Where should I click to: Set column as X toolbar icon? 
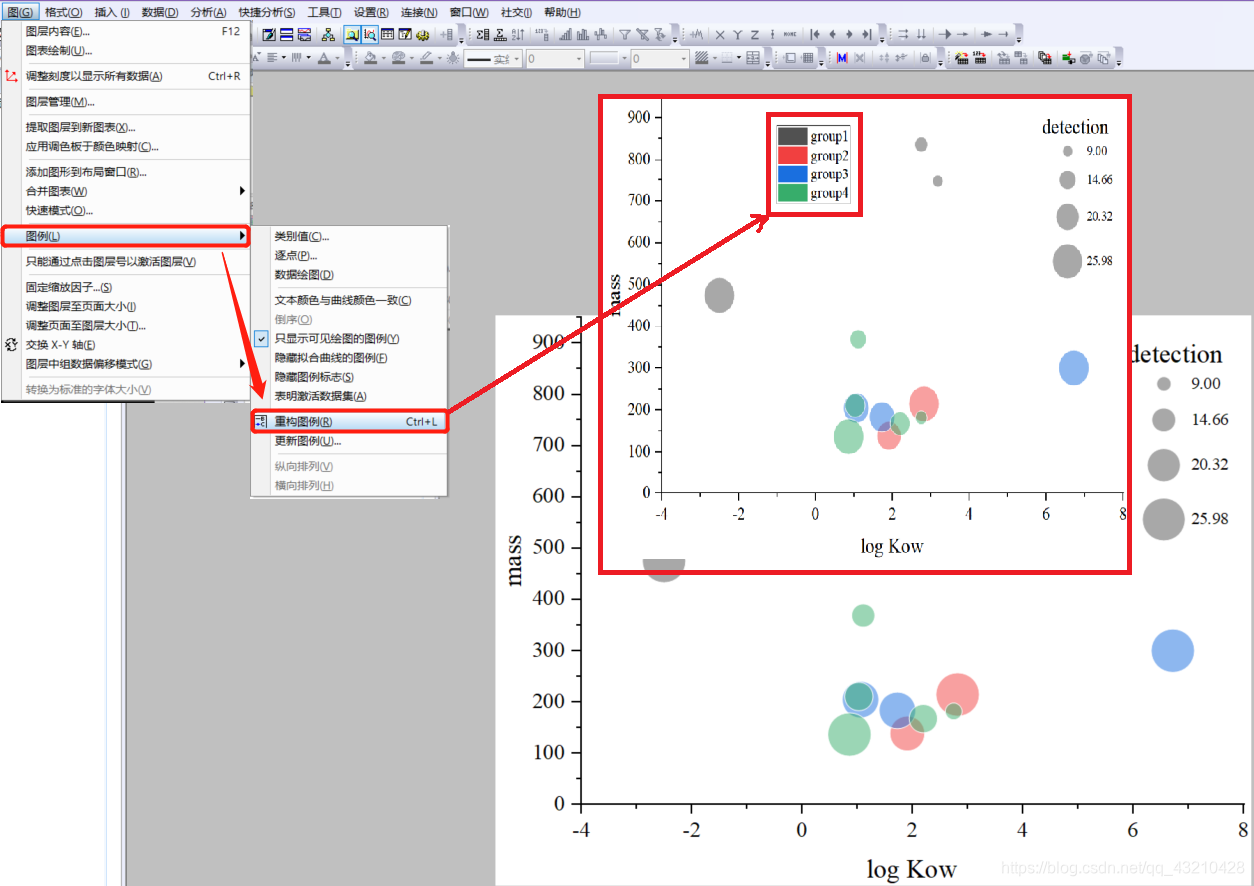coord(720,34)
